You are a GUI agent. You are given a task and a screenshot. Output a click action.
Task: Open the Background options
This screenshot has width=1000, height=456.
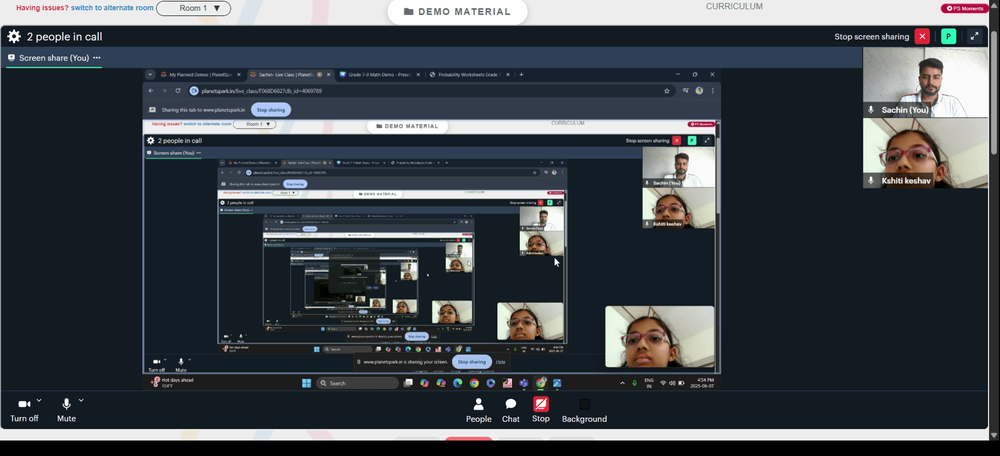pyautogui.click(x=584, y=411)
